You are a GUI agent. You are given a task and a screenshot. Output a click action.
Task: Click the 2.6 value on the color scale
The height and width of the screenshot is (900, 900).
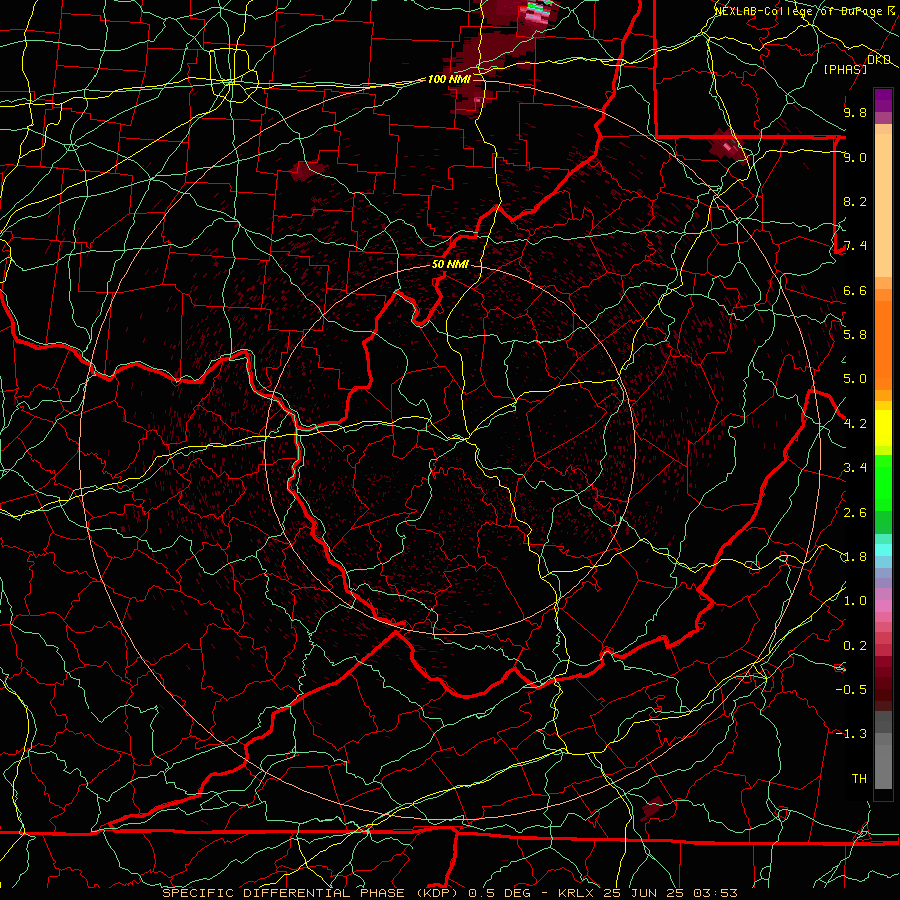(x=855, y=513)
